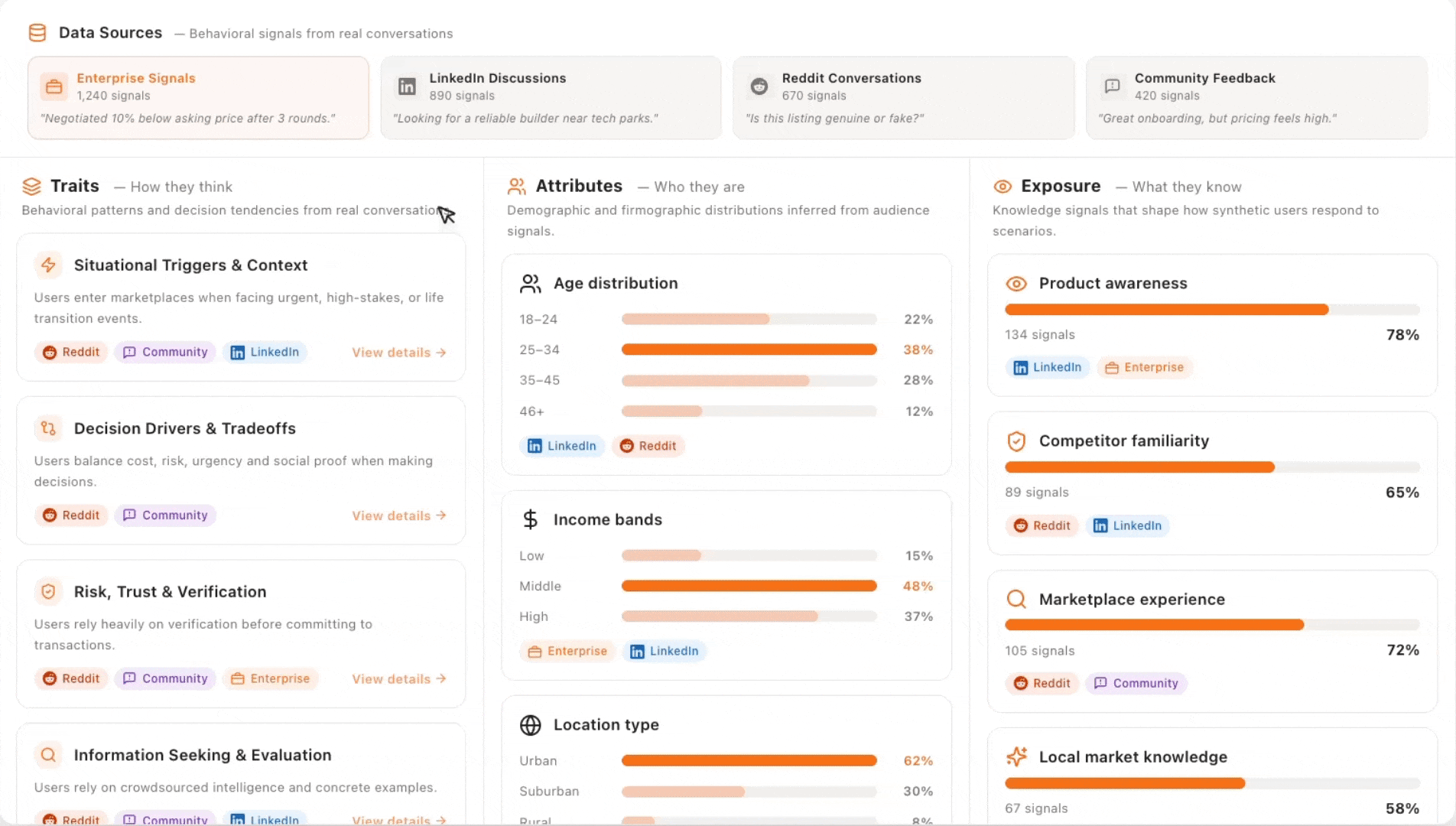Screen dimensions: 1456x826
Task: Toggle the Enterprise badge under Income bands
Action: (x=567, y=651)
